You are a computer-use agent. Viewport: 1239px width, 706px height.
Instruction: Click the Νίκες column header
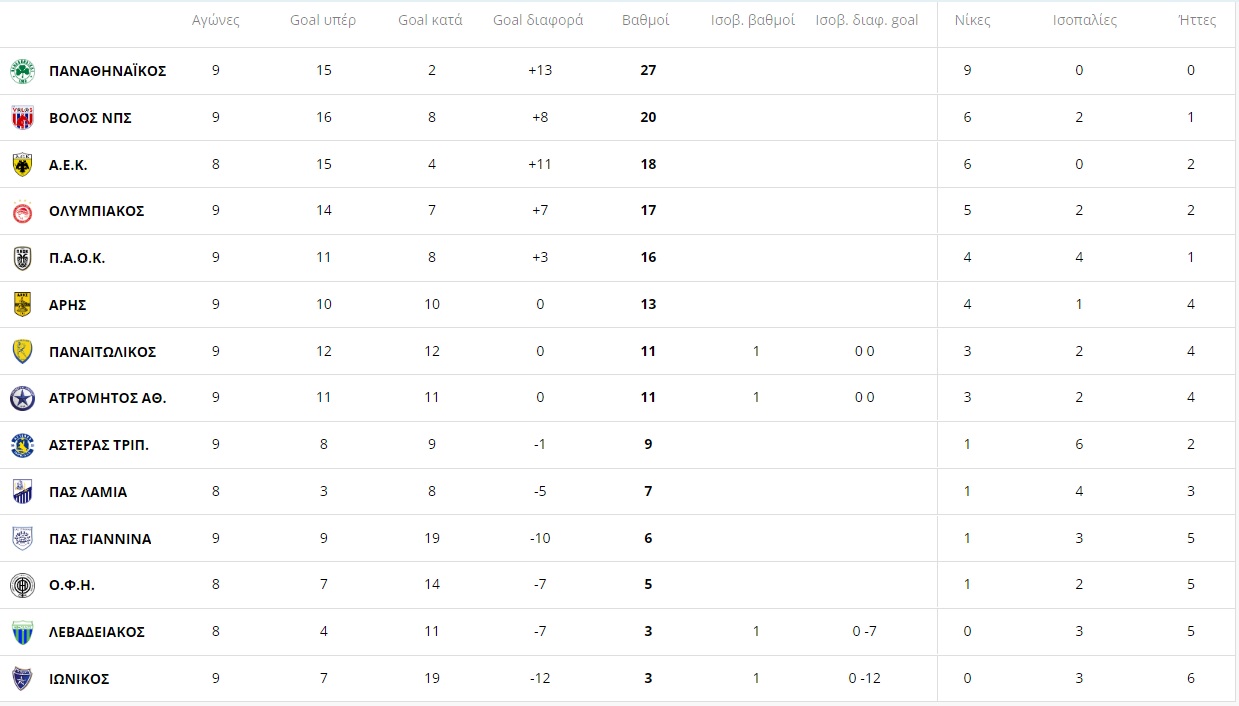(x=973, y=20)
